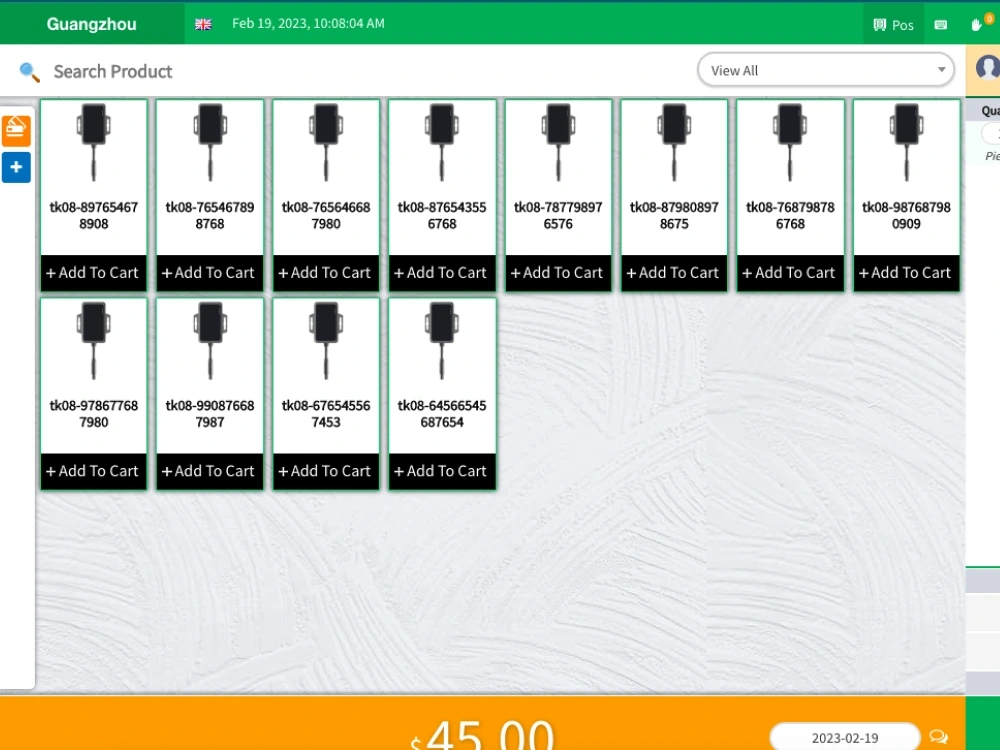Add tk08-89765467 8908 to cart
The width and height of the screenshot is (1000, 750).
(94, 273)
